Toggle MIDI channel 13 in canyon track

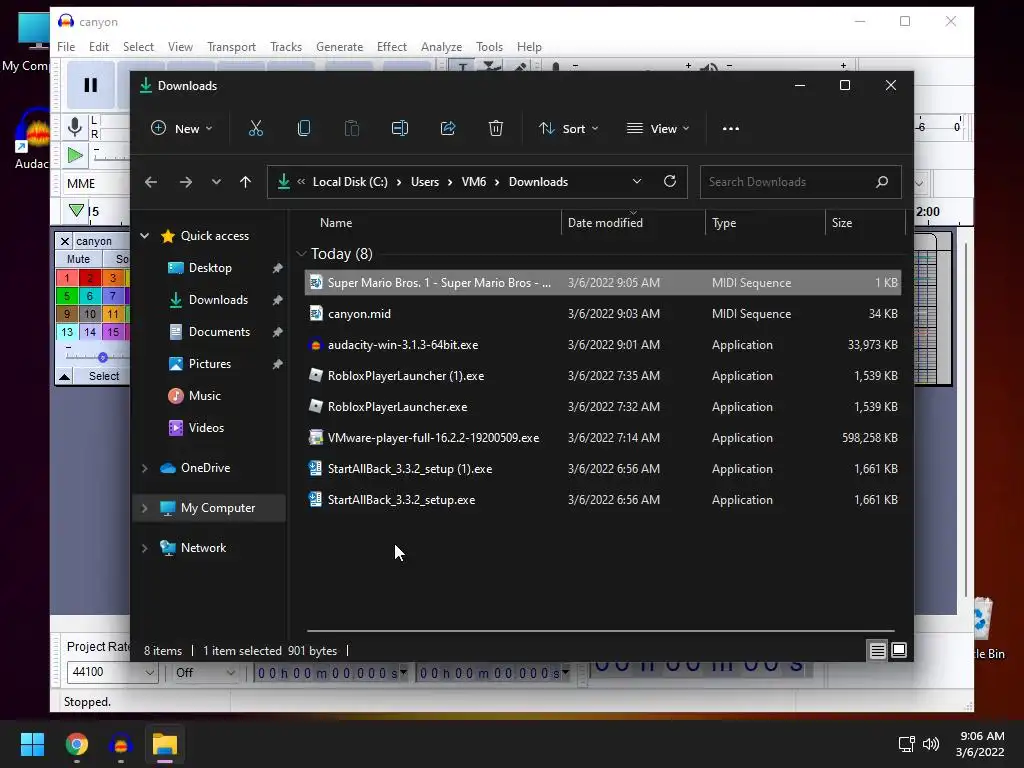pos(67,332)
